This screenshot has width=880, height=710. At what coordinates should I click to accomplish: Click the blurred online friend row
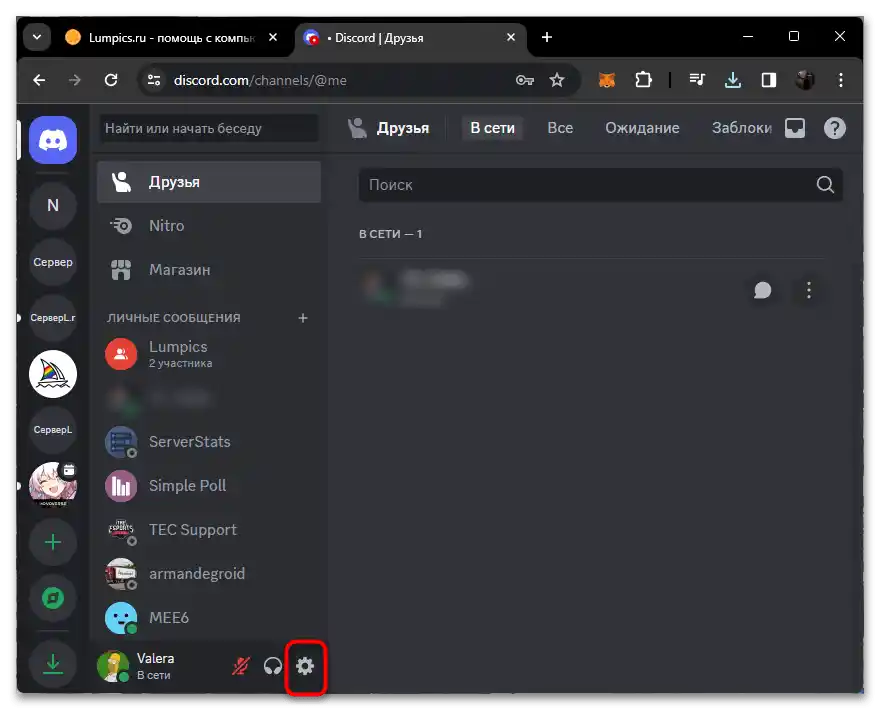(x=592, y=290)
